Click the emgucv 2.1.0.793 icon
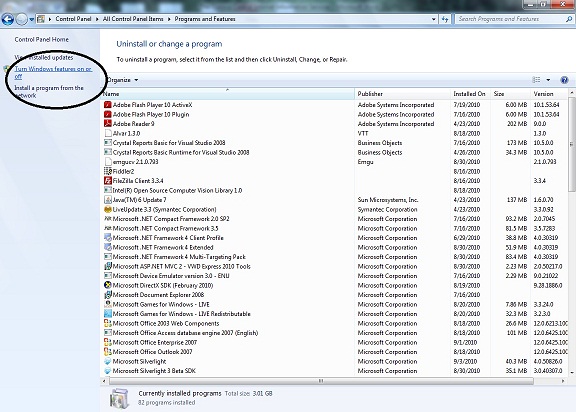The height and width of the screenshot is (412, 576). [108, 162]
